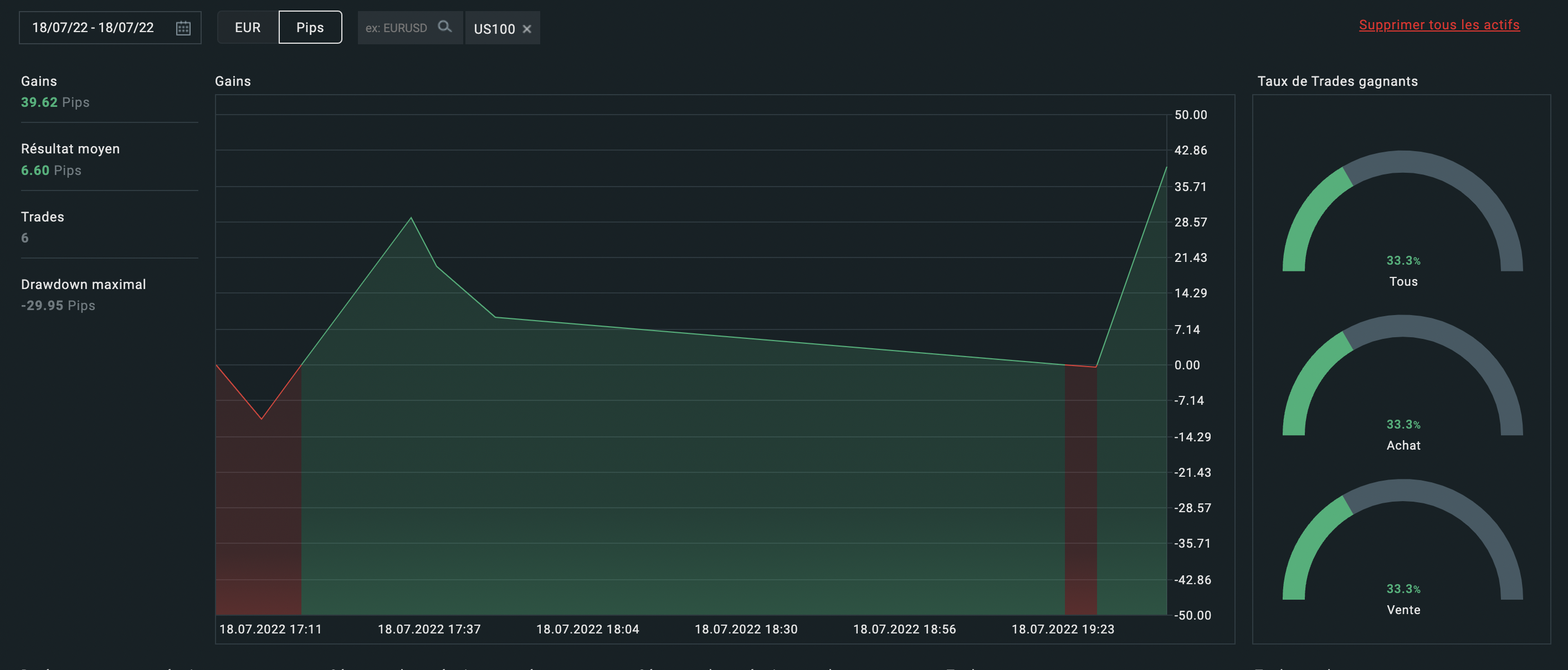The height and width of the screenshot is (670, 1568).
Task: Click Supprimer tous les actifs link
Action: [1439, 25]
